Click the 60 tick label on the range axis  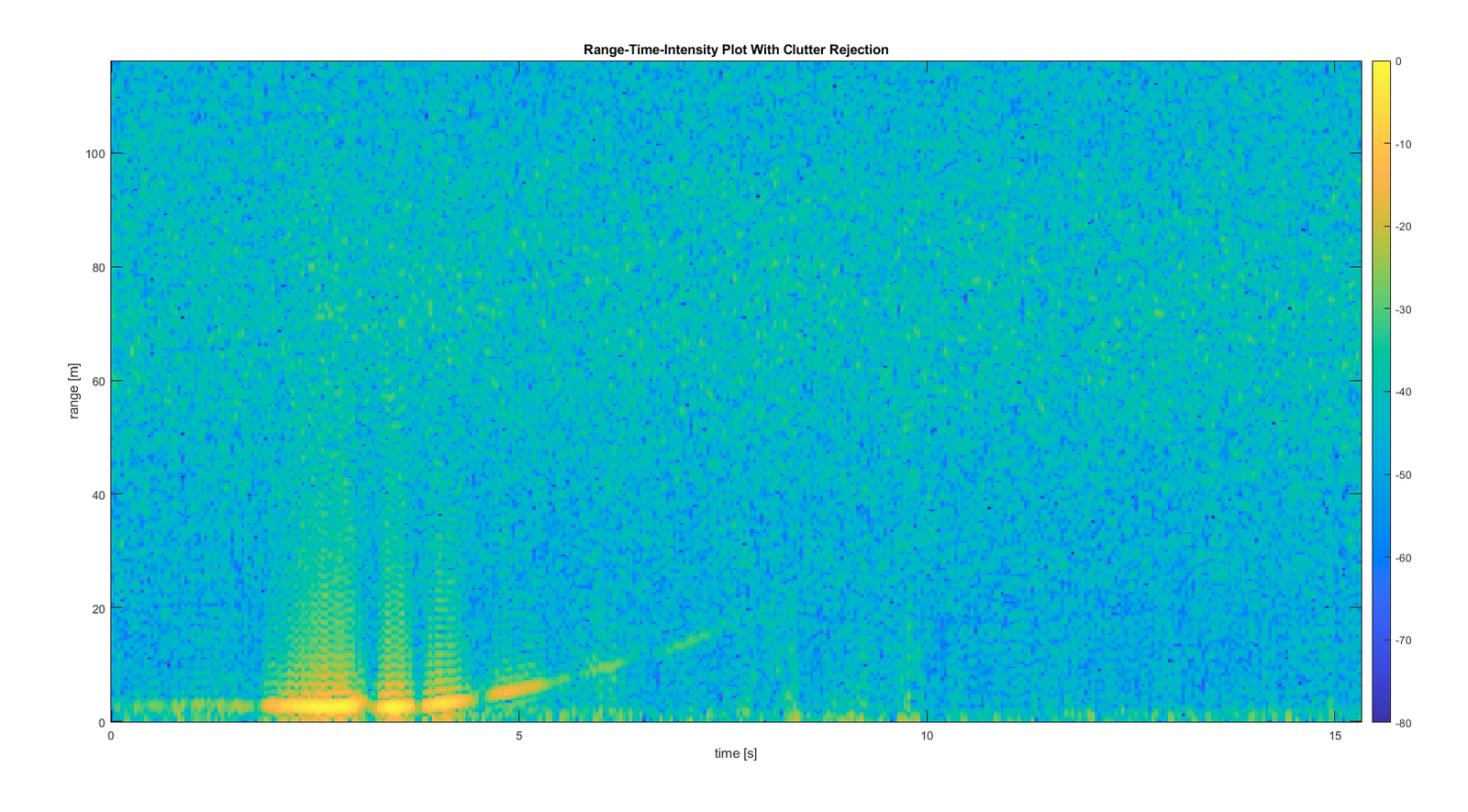97,382
